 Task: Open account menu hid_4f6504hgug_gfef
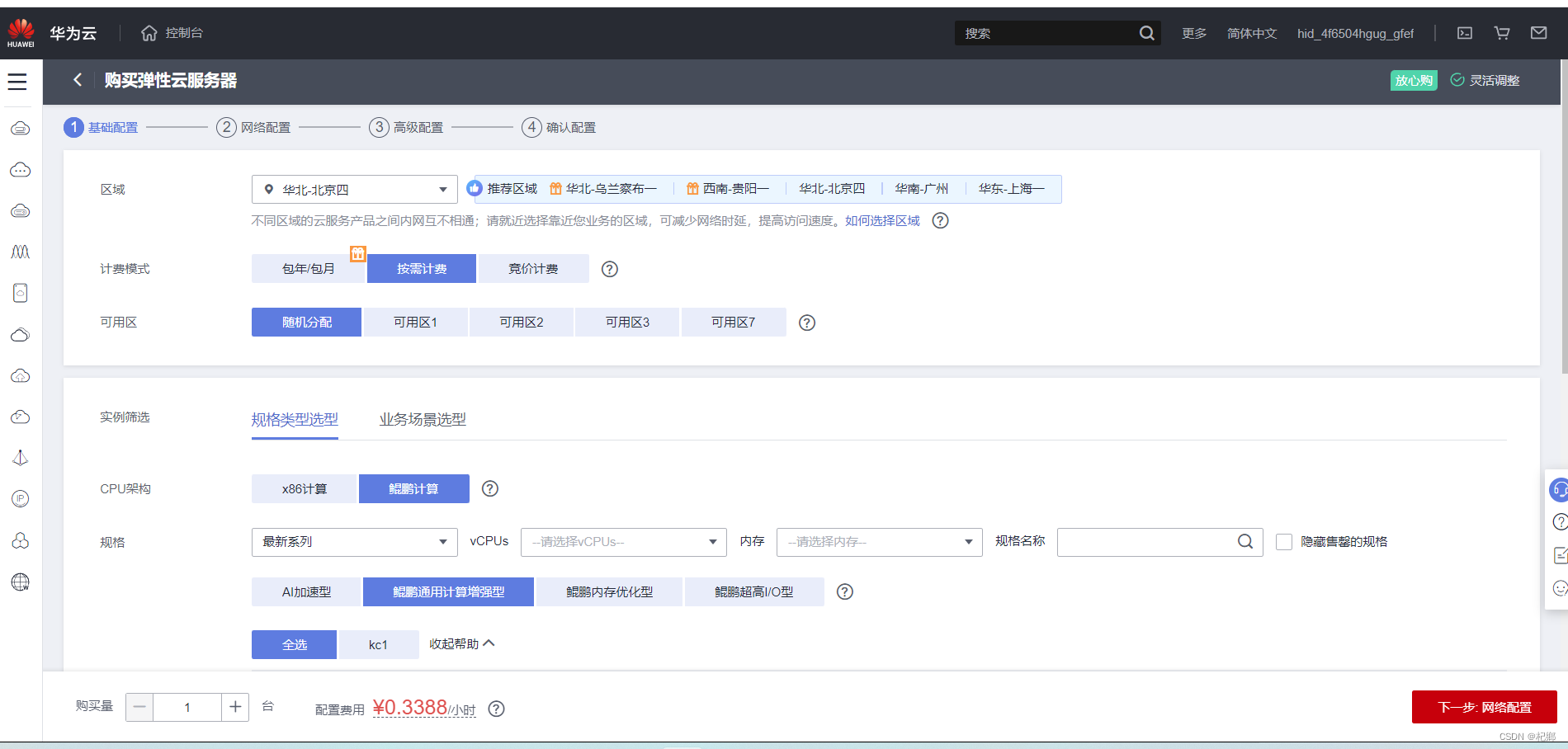(1355, 33)
